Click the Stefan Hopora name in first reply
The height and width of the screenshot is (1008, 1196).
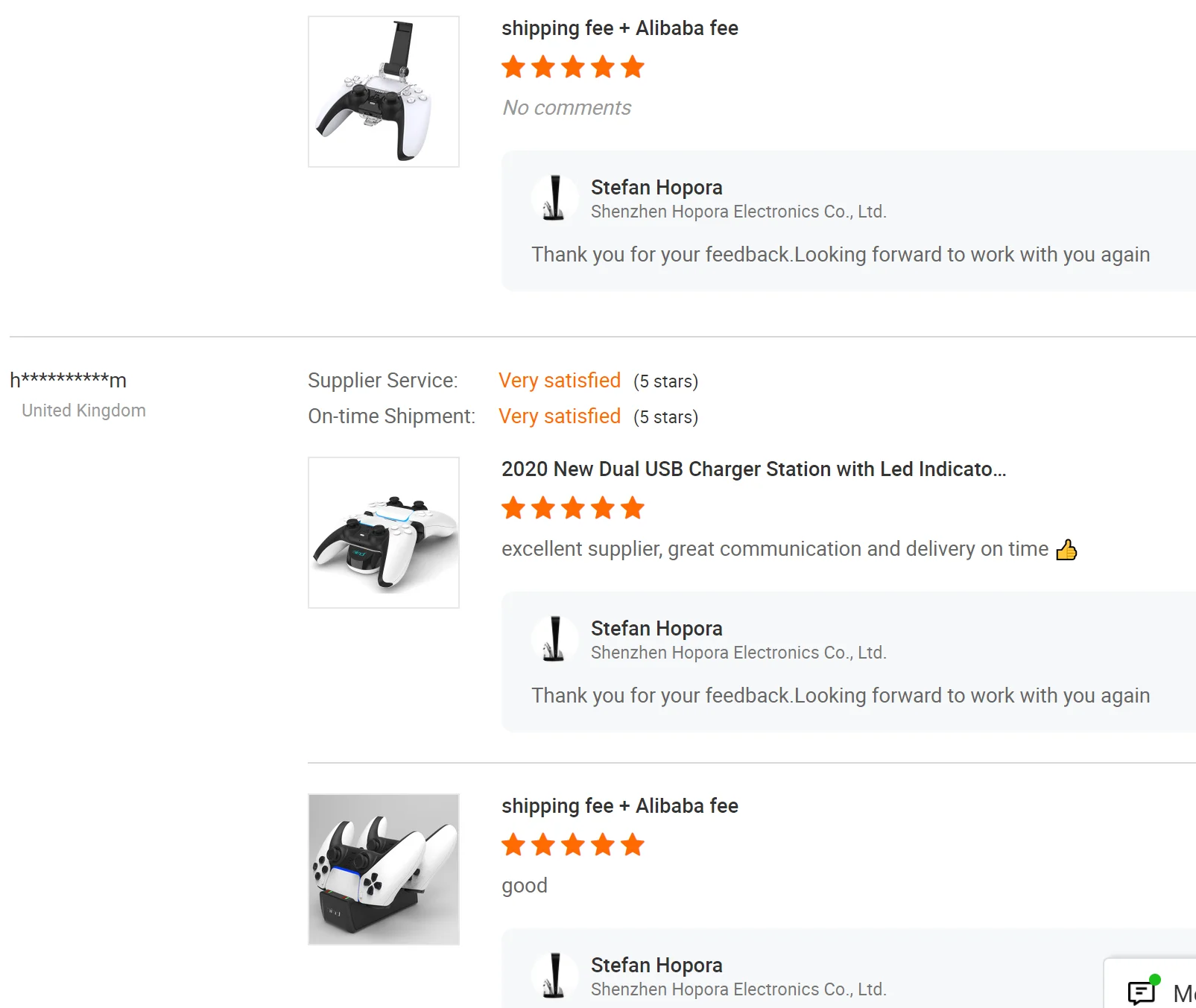656,187
